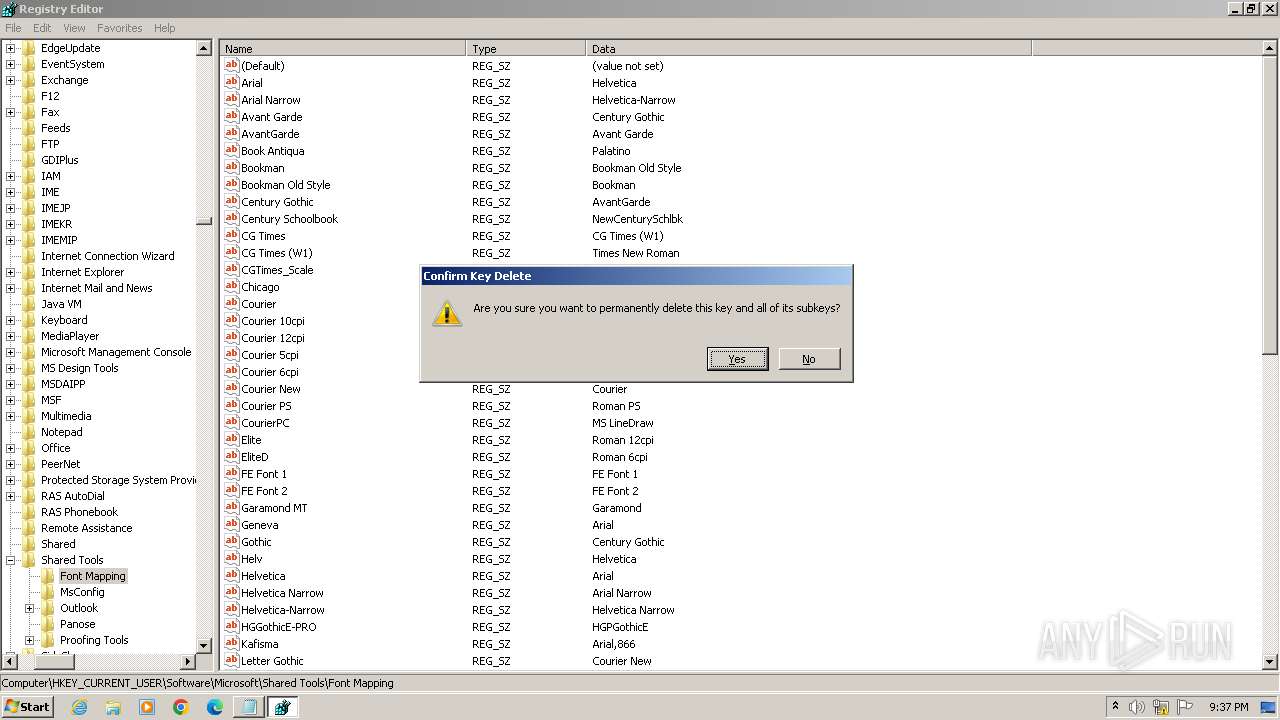Click the Century Gothic value icon
Viewport: 1280px width, 720px height.
231,202
